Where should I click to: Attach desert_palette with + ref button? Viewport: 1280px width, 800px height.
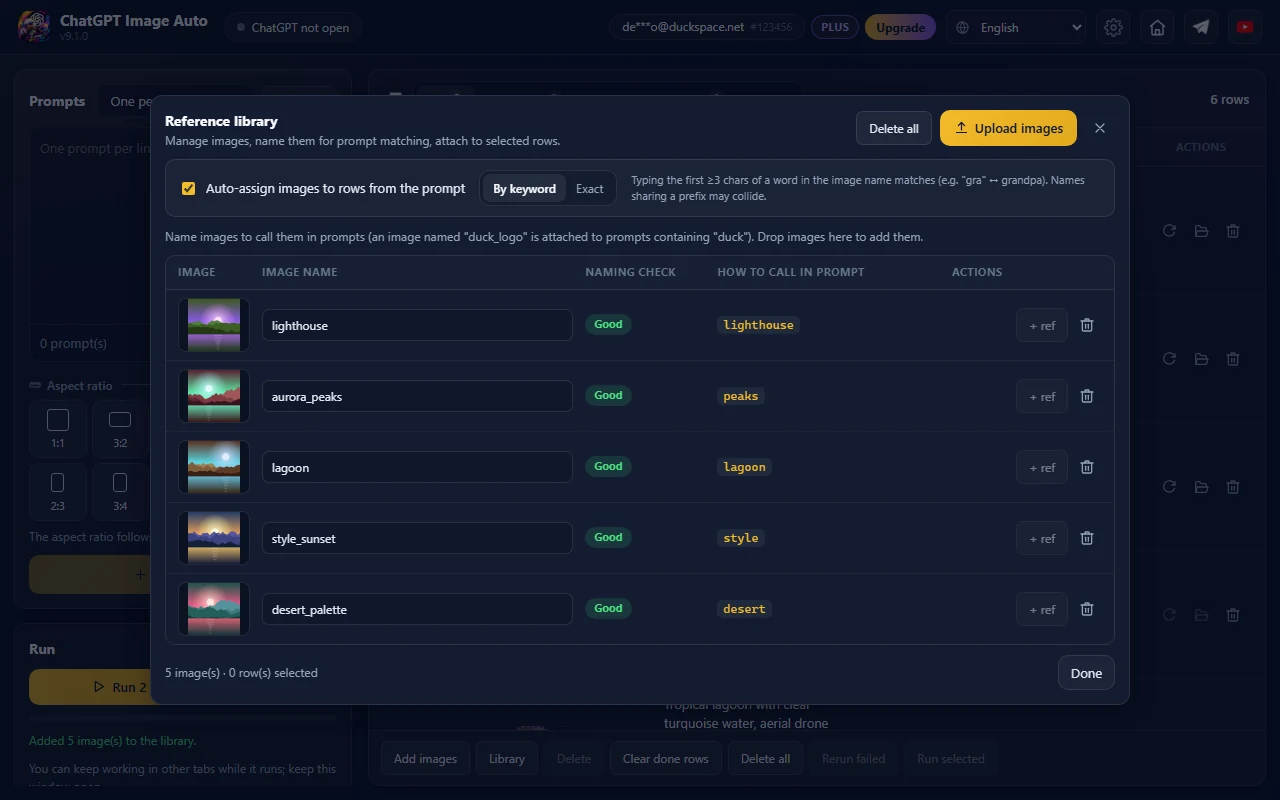[1042, 609]
